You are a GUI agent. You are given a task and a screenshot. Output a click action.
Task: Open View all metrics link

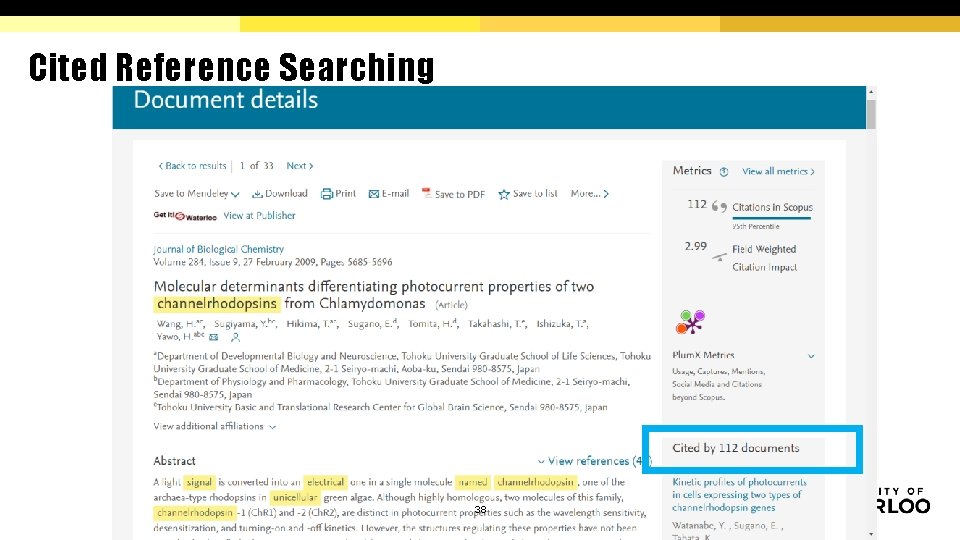(x=778, y=171)
